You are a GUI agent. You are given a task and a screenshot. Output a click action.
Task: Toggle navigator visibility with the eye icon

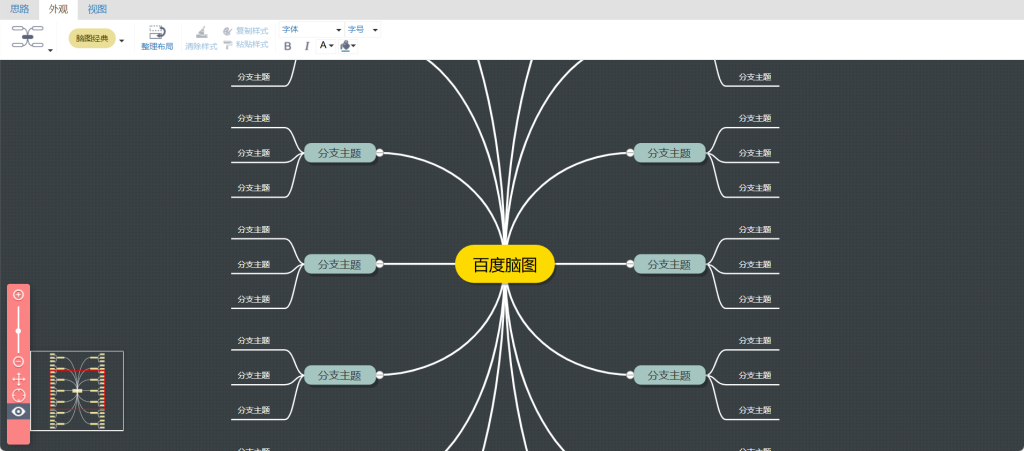click(18, 411)
